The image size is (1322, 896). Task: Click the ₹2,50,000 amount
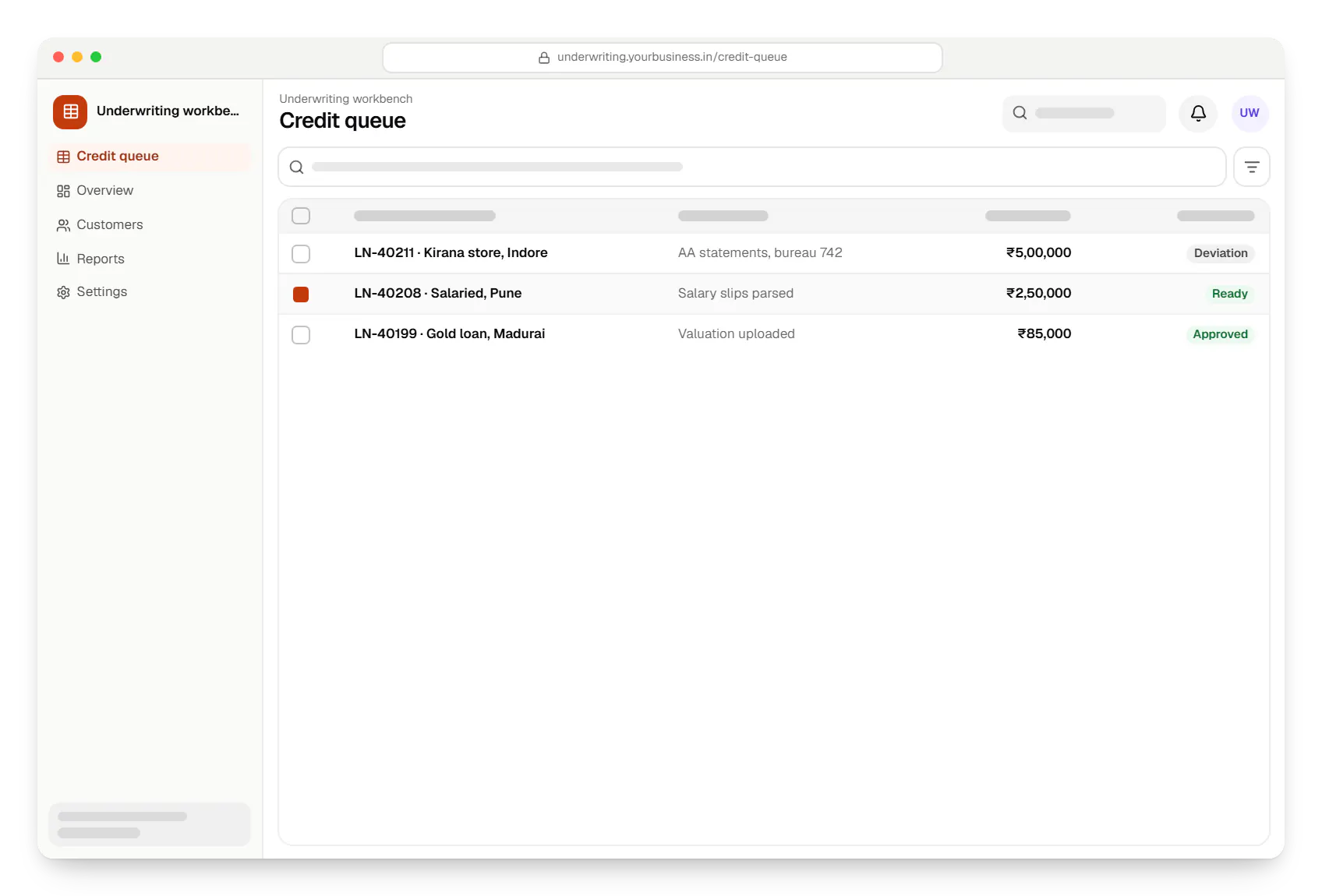click(1038, 293)
